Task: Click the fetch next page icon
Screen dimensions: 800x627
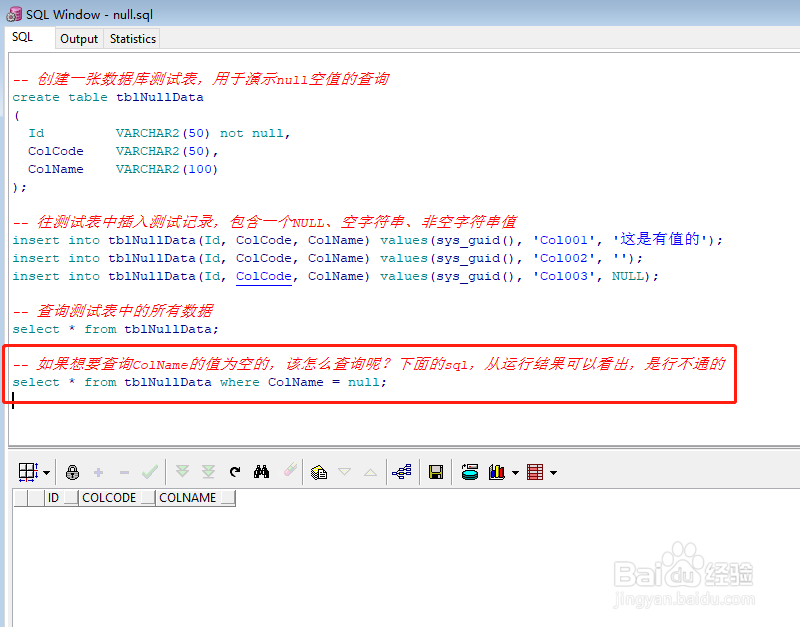Action: (x=183, y=472)
